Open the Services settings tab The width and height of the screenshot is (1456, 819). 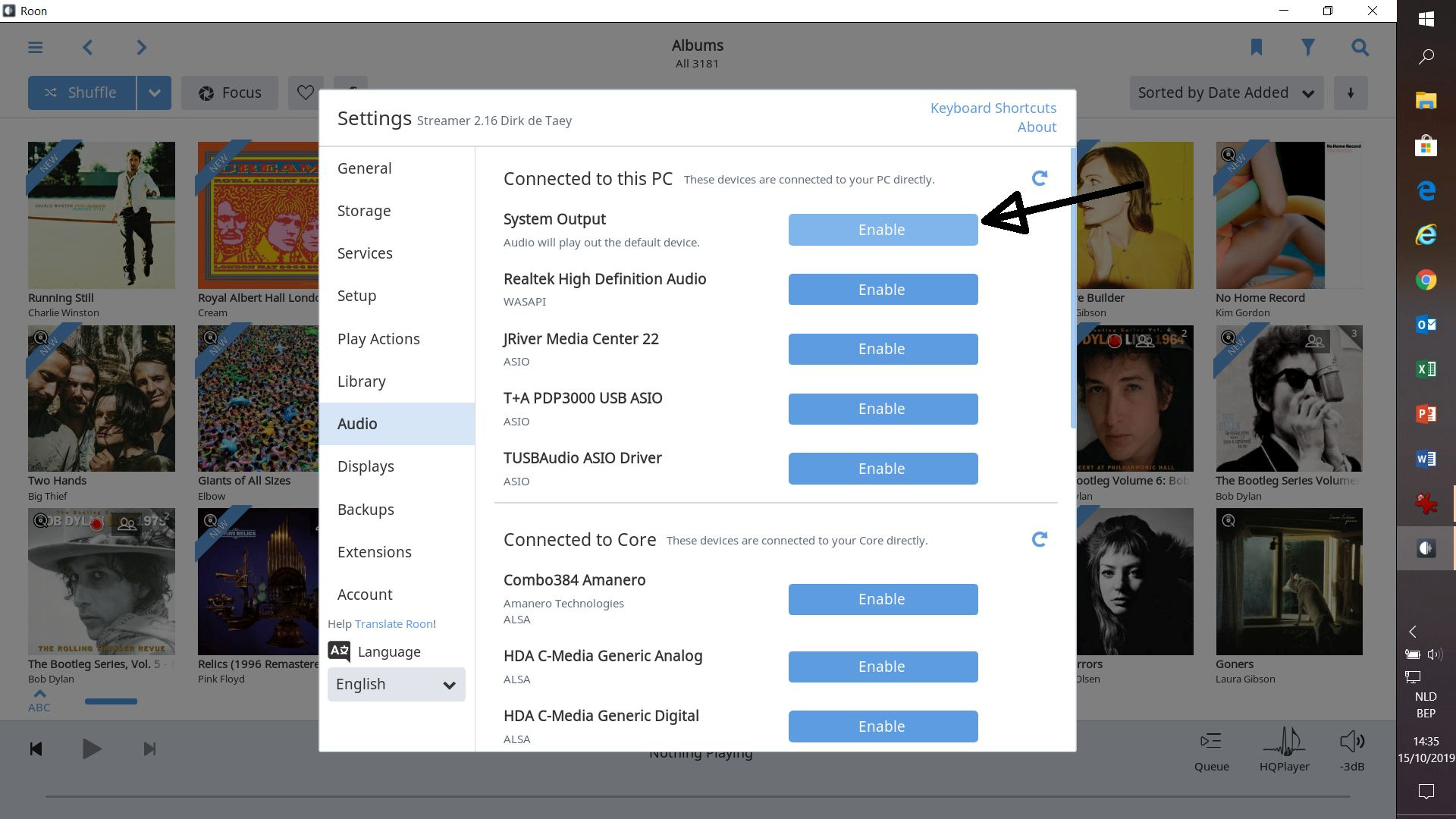coord(397,253)
